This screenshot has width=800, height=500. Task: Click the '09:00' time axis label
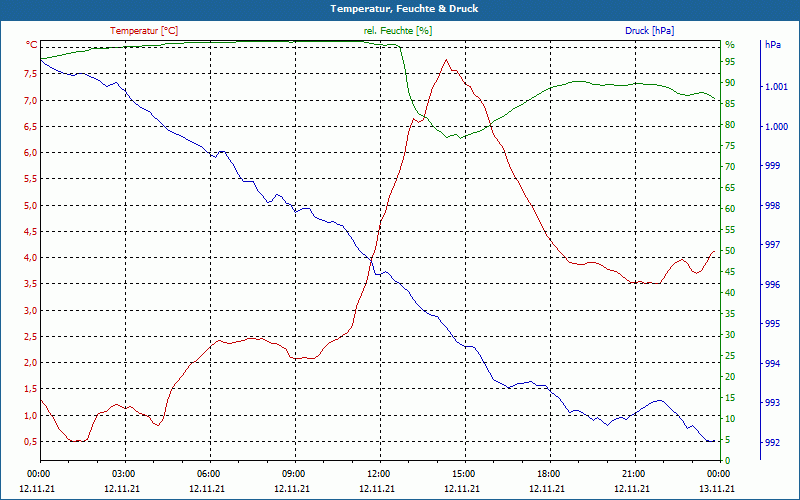(293, 474)
